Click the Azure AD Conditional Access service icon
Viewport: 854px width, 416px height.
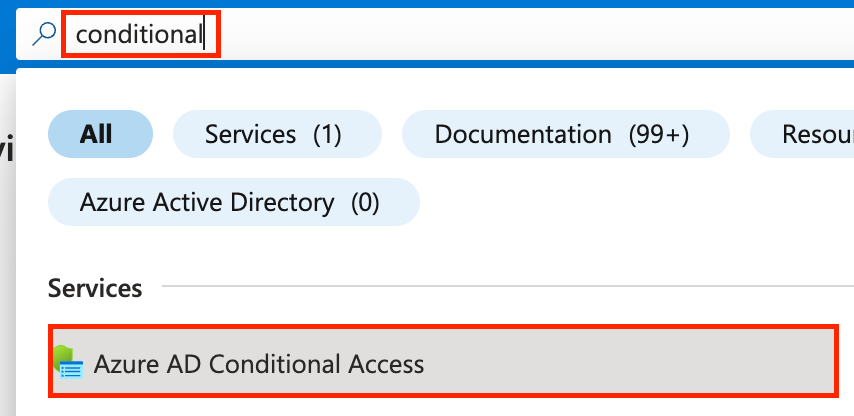tap(68, 364)
